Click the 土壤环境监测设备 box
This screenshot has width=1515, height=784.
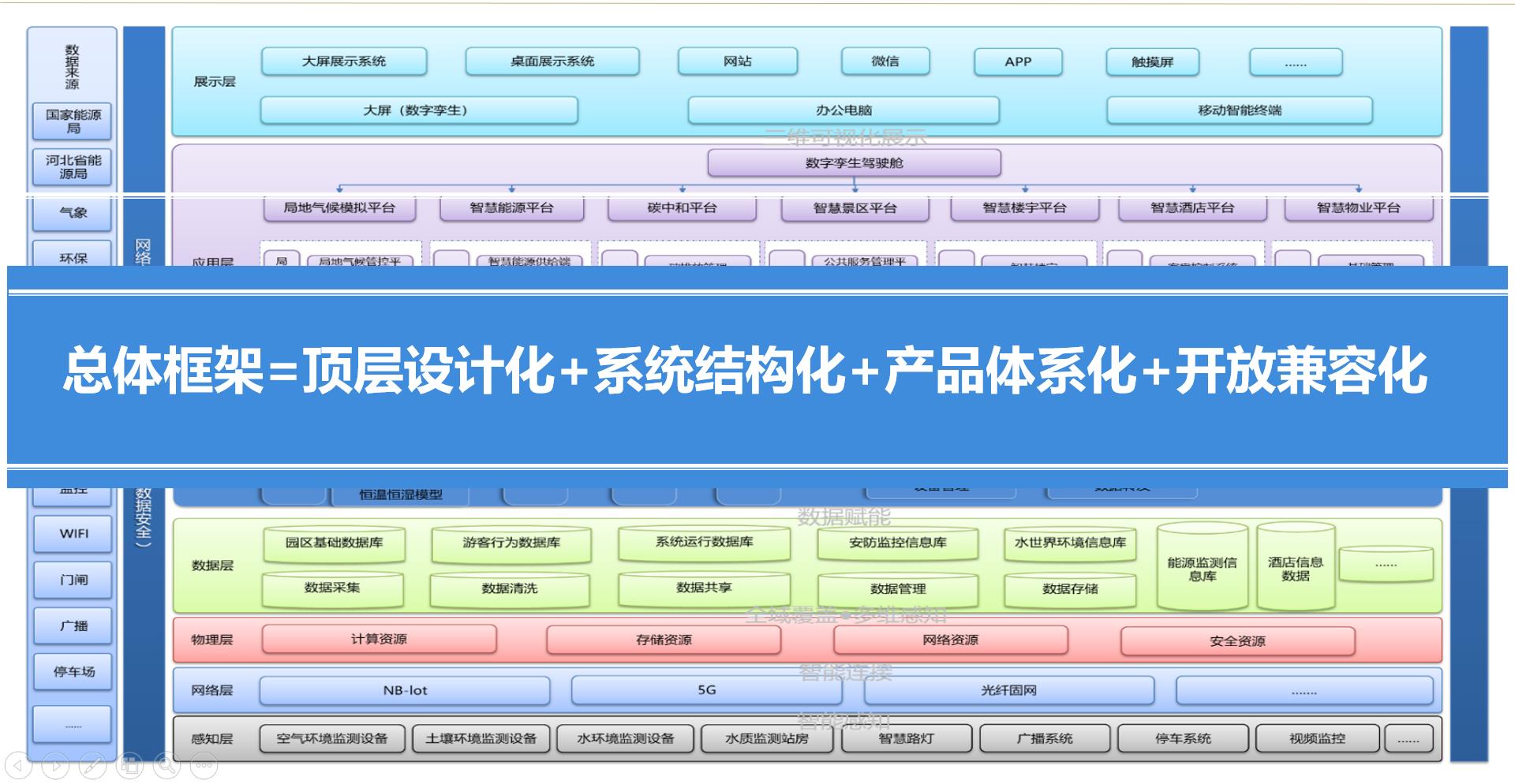tap(481, 739)
